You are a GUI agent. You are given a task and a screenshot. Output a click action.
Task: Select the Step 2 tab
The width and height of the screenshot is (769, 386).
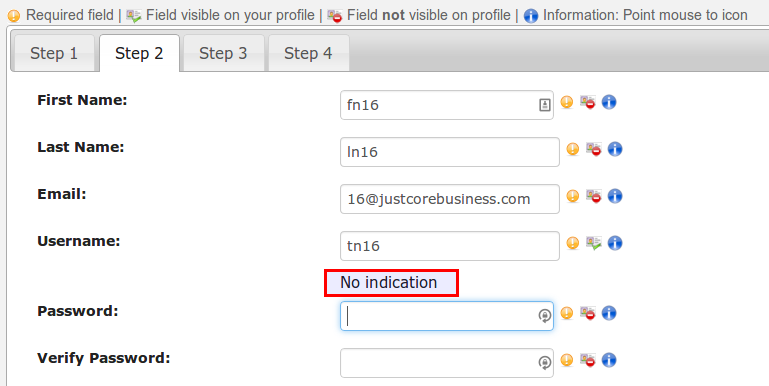click(x=139, y=53)
